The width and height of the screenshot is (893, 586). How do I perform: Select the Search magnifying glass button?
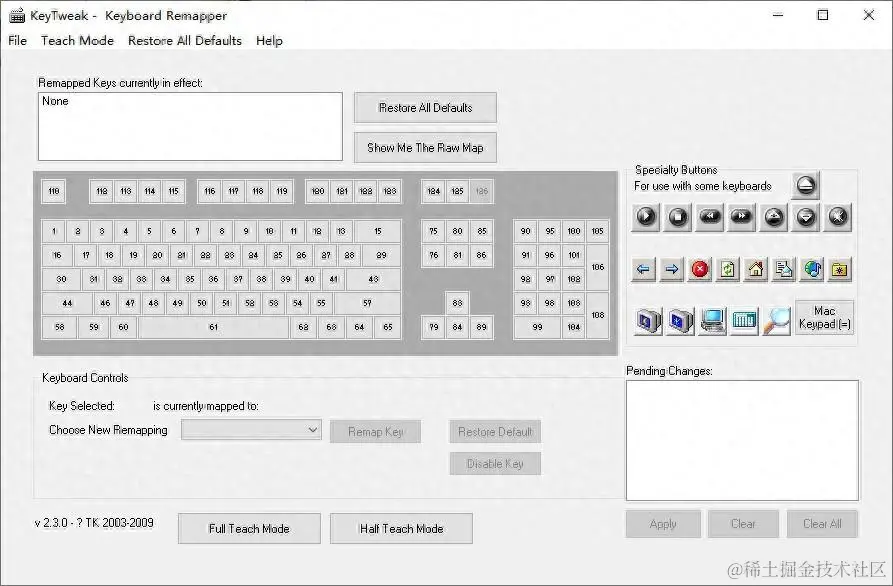click(777, 320)
